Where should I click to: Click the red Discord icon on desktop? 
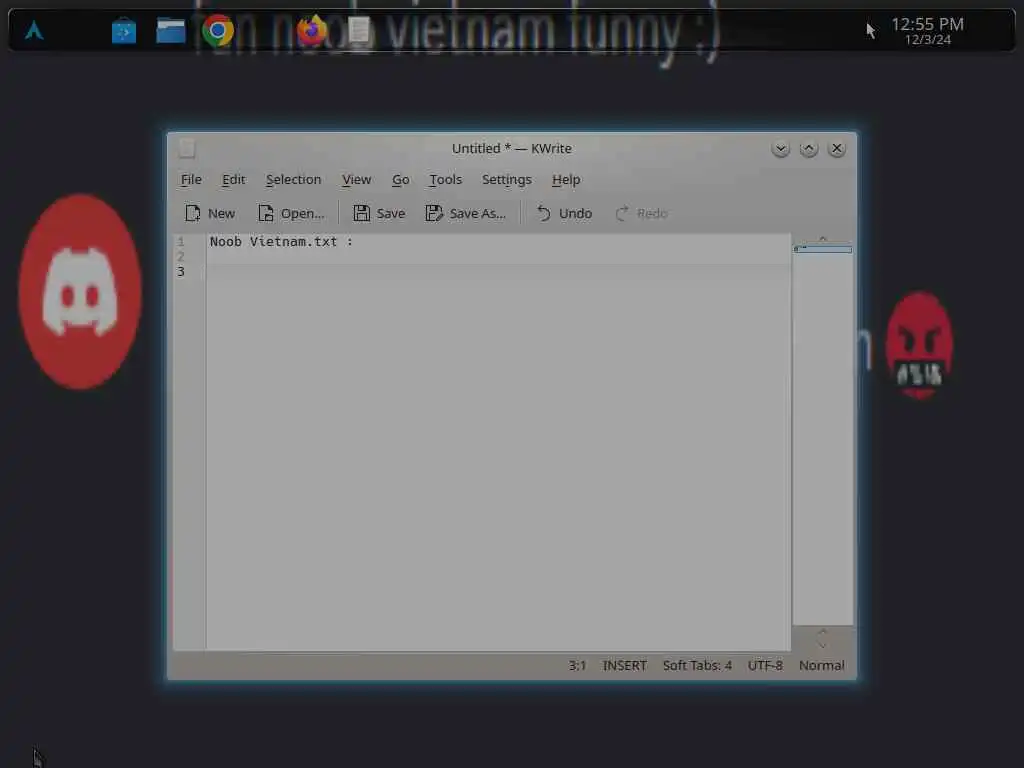80,291
